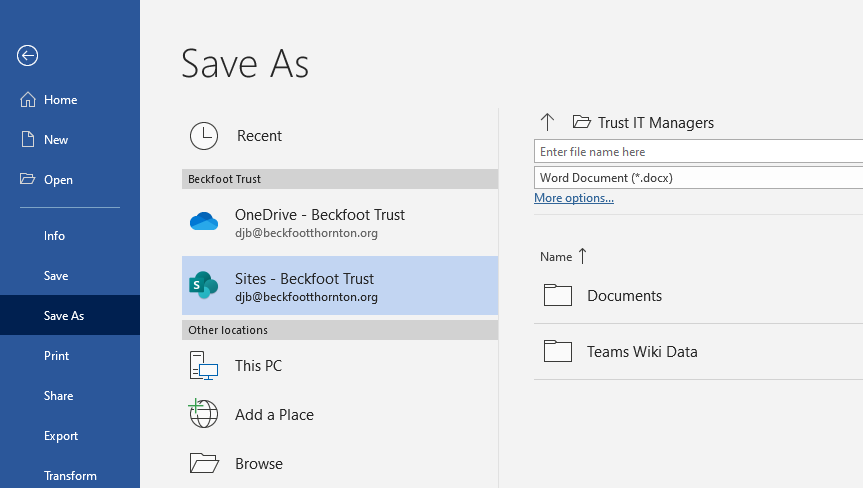The height and width of the screenshot is (488, 863).
Task: Select Add a Place option
Action: click(340, 414)
